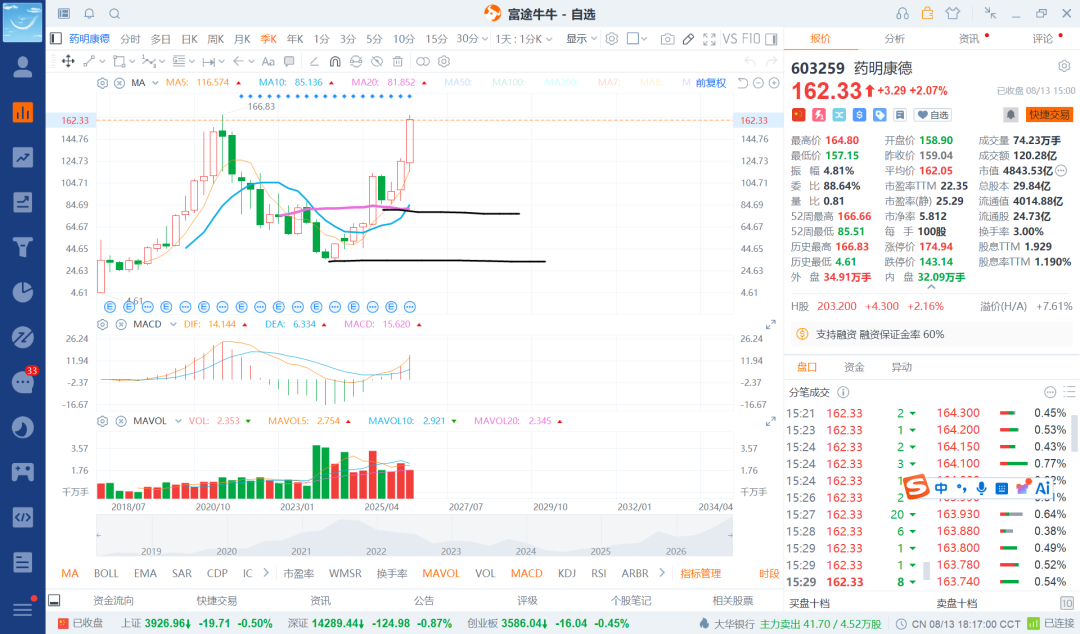Click the 分笔成交 info circle icon
Image resolution: width=1080 pixels, height=634 pixels.
(x=843, y=392)
